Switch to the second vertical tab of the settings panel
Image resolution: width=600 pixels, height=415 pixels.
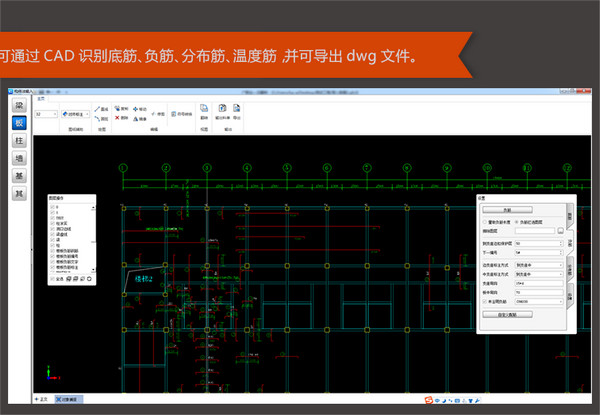coord(570,242)
